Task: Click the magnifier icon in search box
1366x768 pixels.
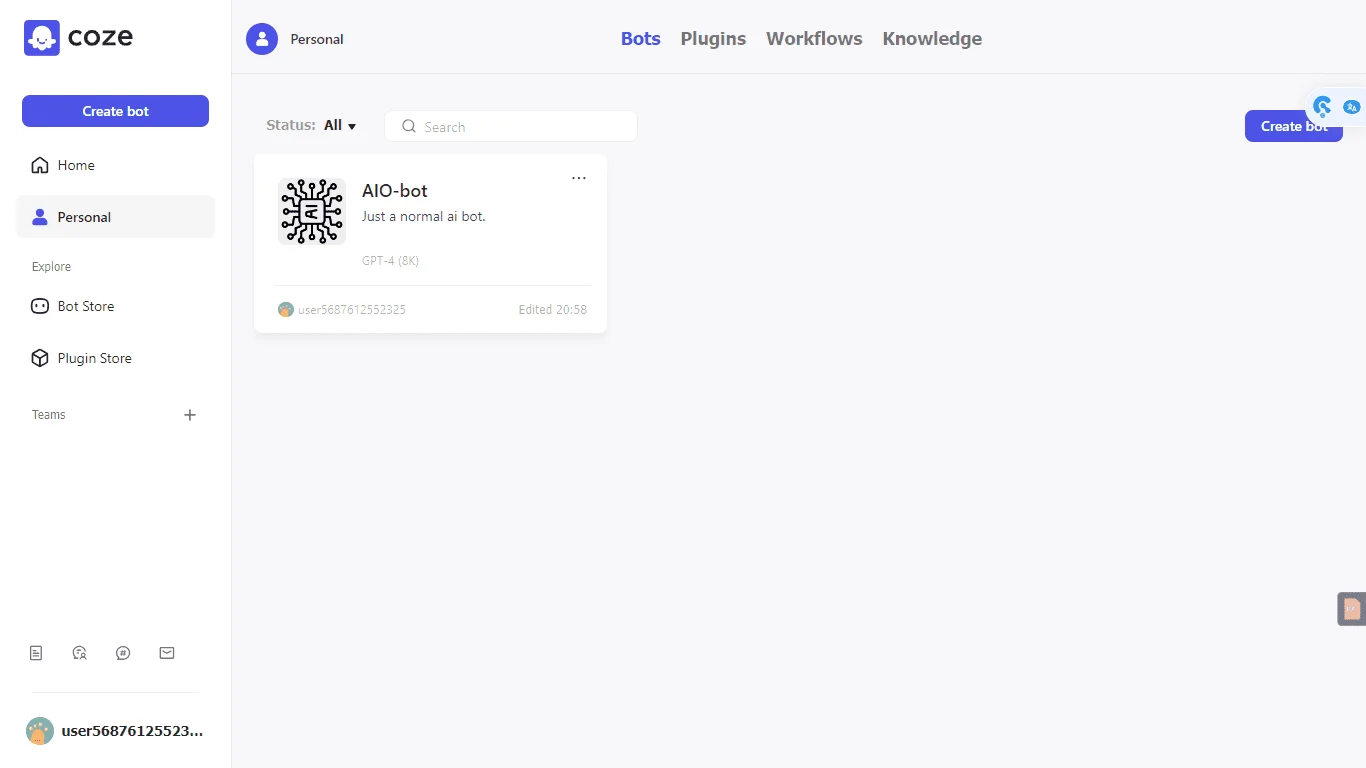Action: (408, 127)
